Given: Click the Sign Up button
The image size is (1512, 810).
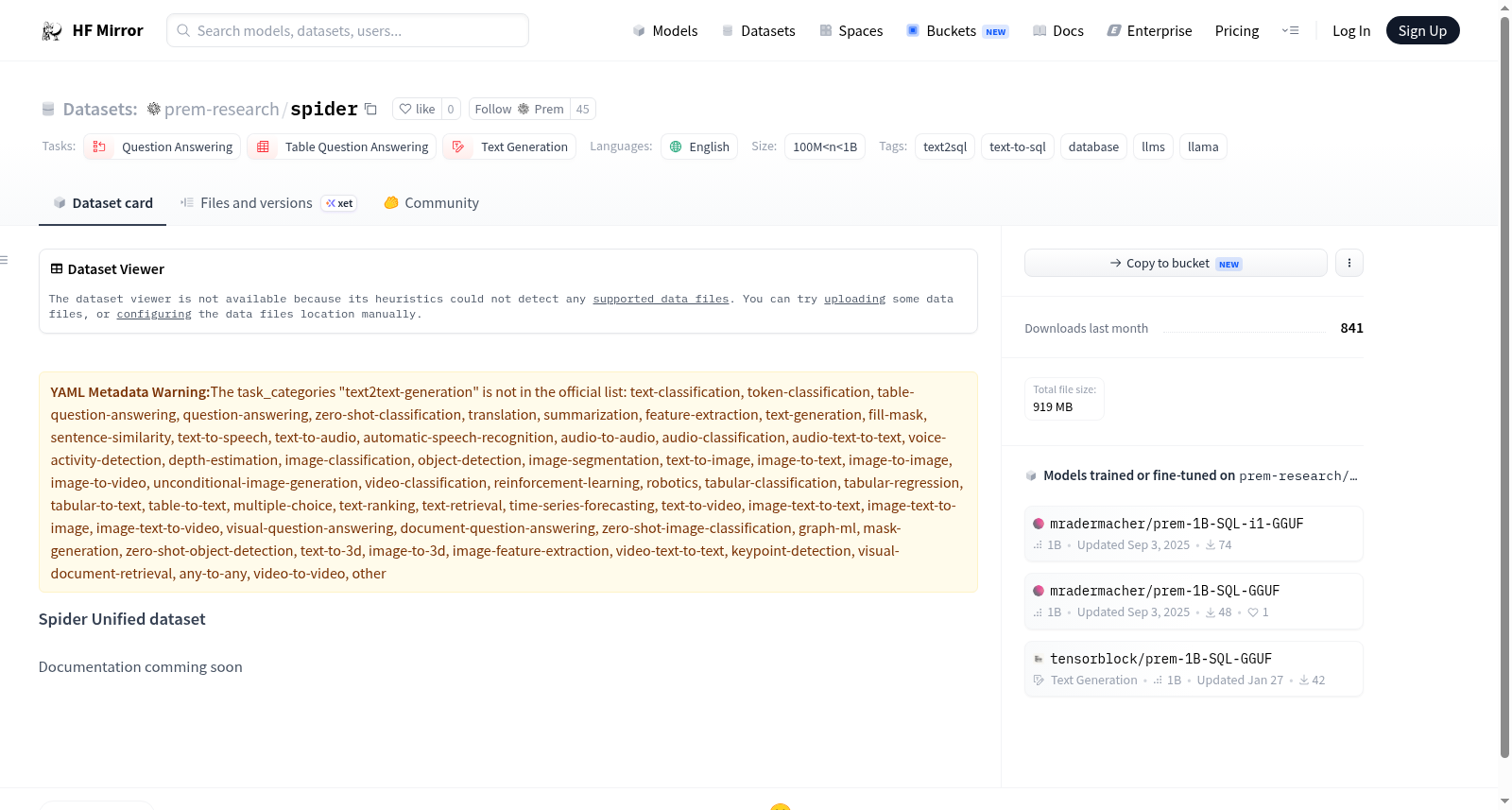Looking at the screenshot, I should (x=1423, y=30).
